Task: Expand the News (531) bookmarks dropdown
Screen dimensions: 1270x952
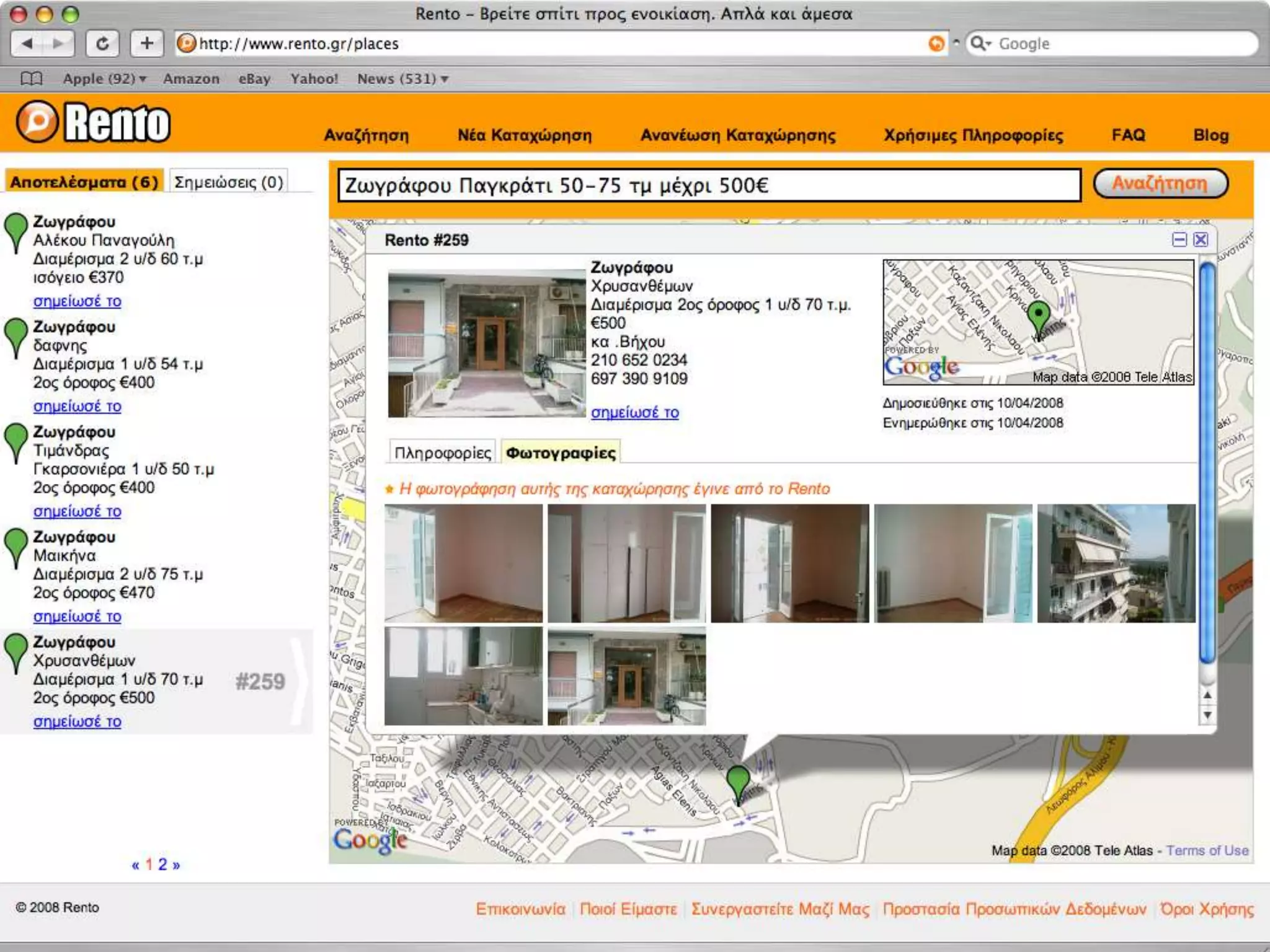Action: pos(403,79)
